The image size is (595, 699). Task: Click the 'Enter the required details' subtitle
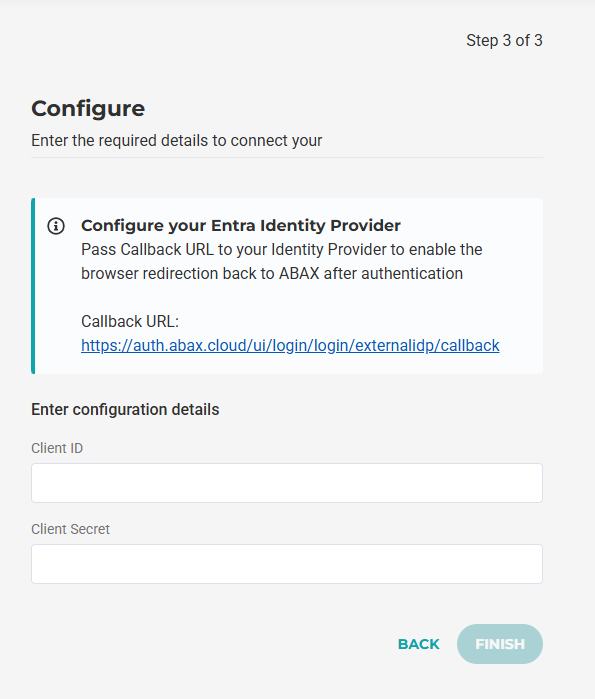pos(176,140)
